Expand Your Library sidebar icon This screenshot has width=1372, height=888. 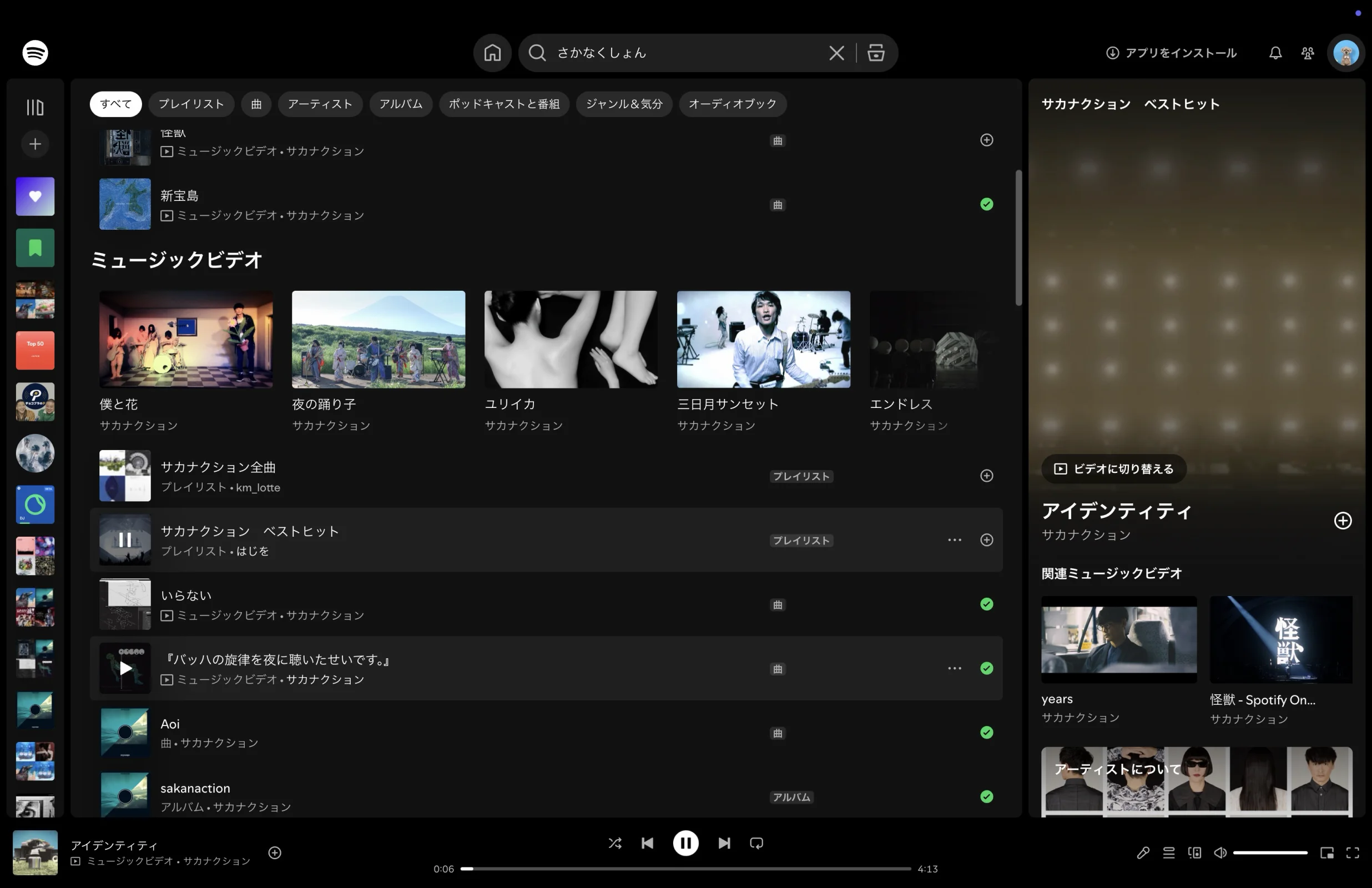[35, 107]
